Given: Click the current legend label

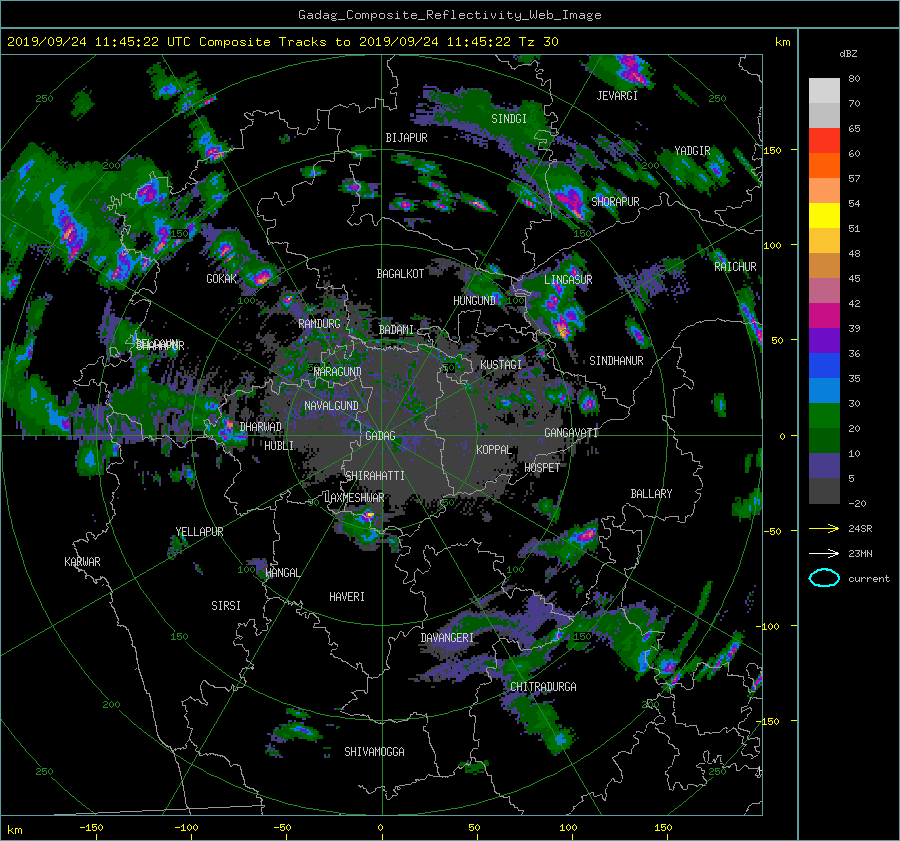Looking at the screenshot, I should click(868, 579).
